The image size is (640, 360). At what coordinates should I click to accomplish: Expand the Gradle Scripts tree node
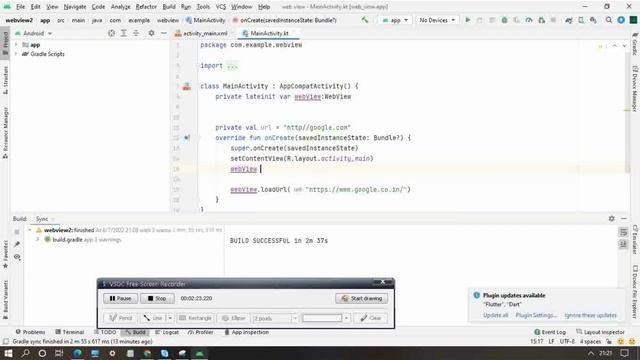[x=16, y=54]
